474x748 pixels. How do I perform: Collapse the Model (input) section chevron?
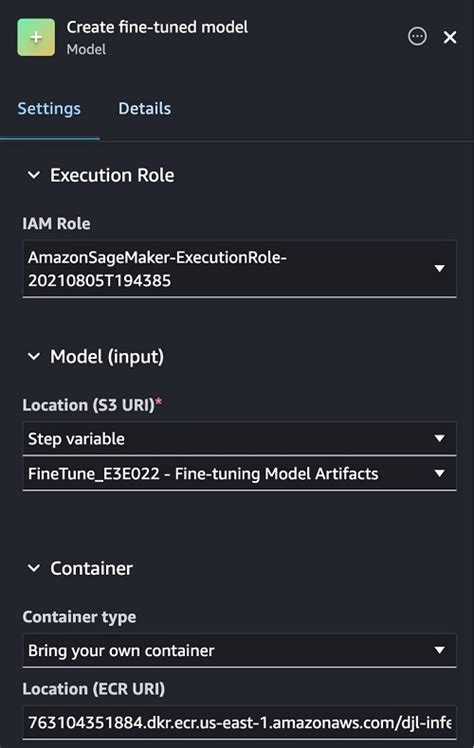click(34, 356)
